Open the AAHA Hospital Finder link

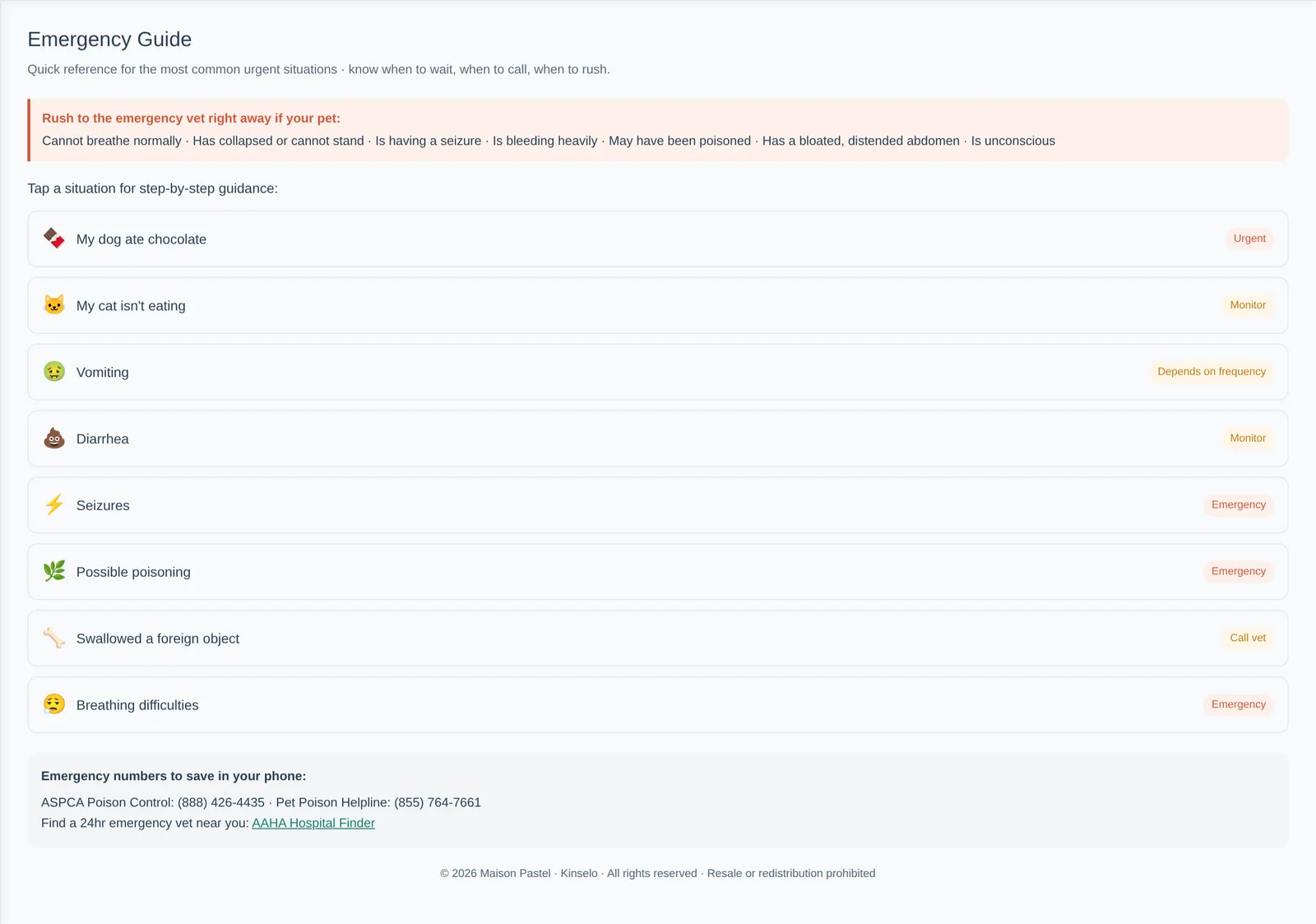(x=313, y=823)
